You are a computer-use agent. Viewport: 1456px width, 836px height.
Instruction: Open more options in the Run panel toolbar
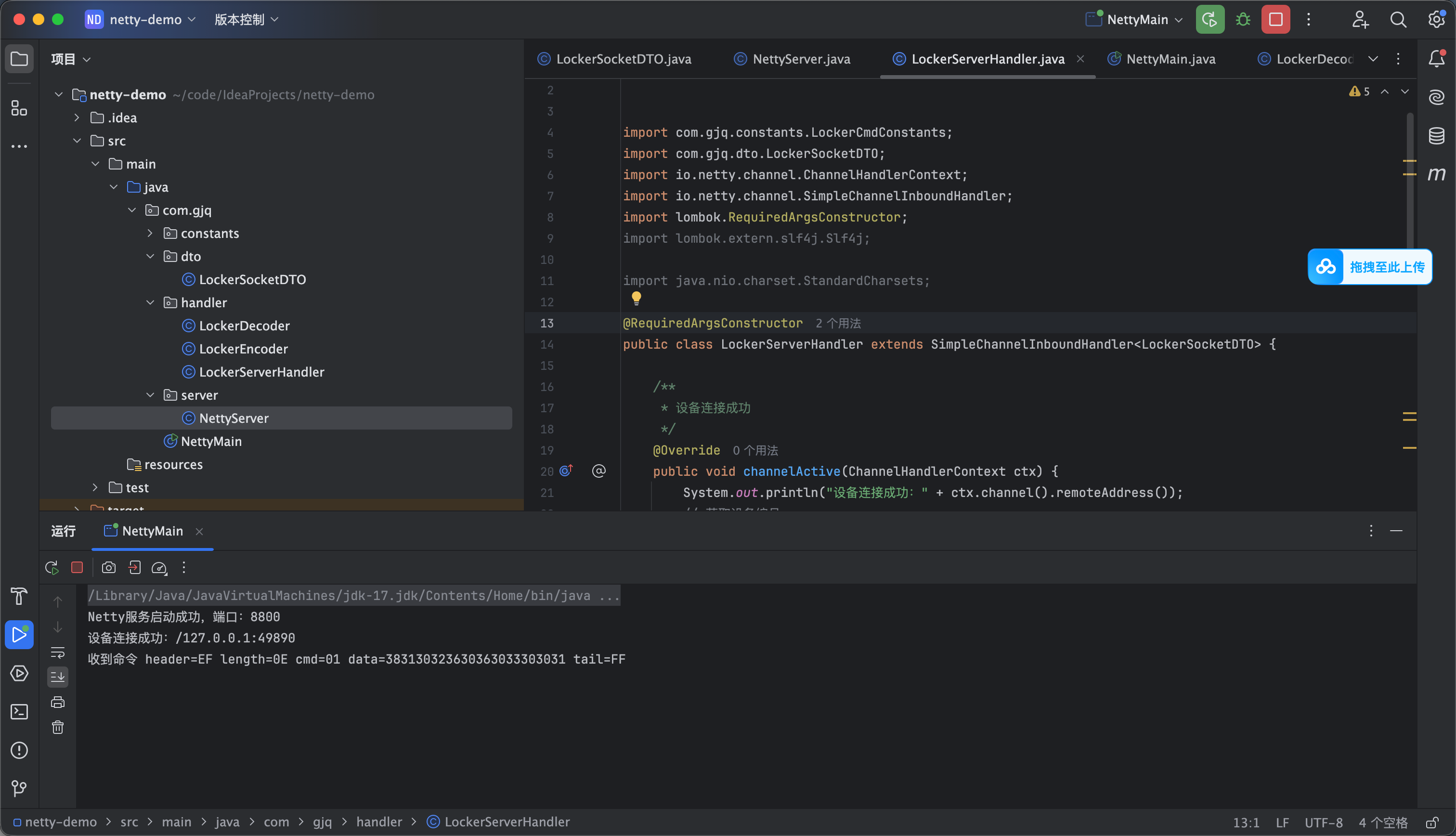(x=183, y=567)
